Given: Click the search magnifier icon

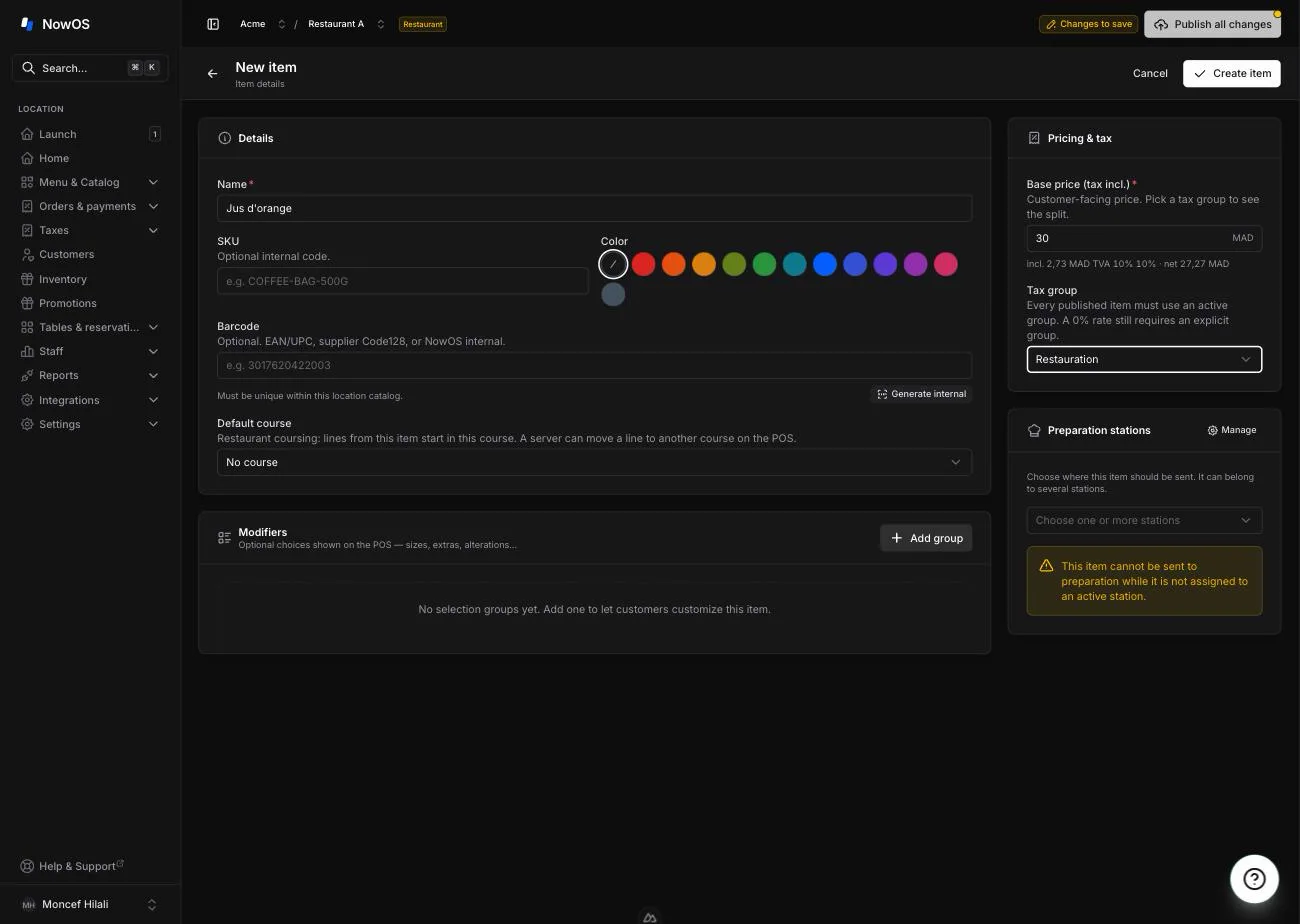Looking at the screenshot, I should click(x=28, y=68).
